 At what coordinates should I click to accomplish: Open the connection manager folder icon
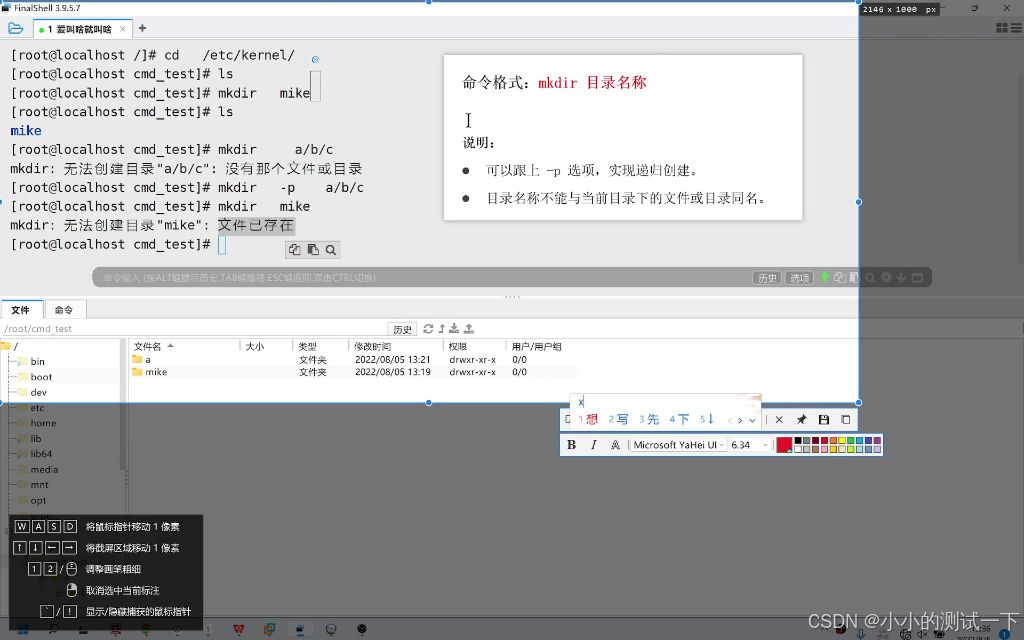(x=14, y=28)
